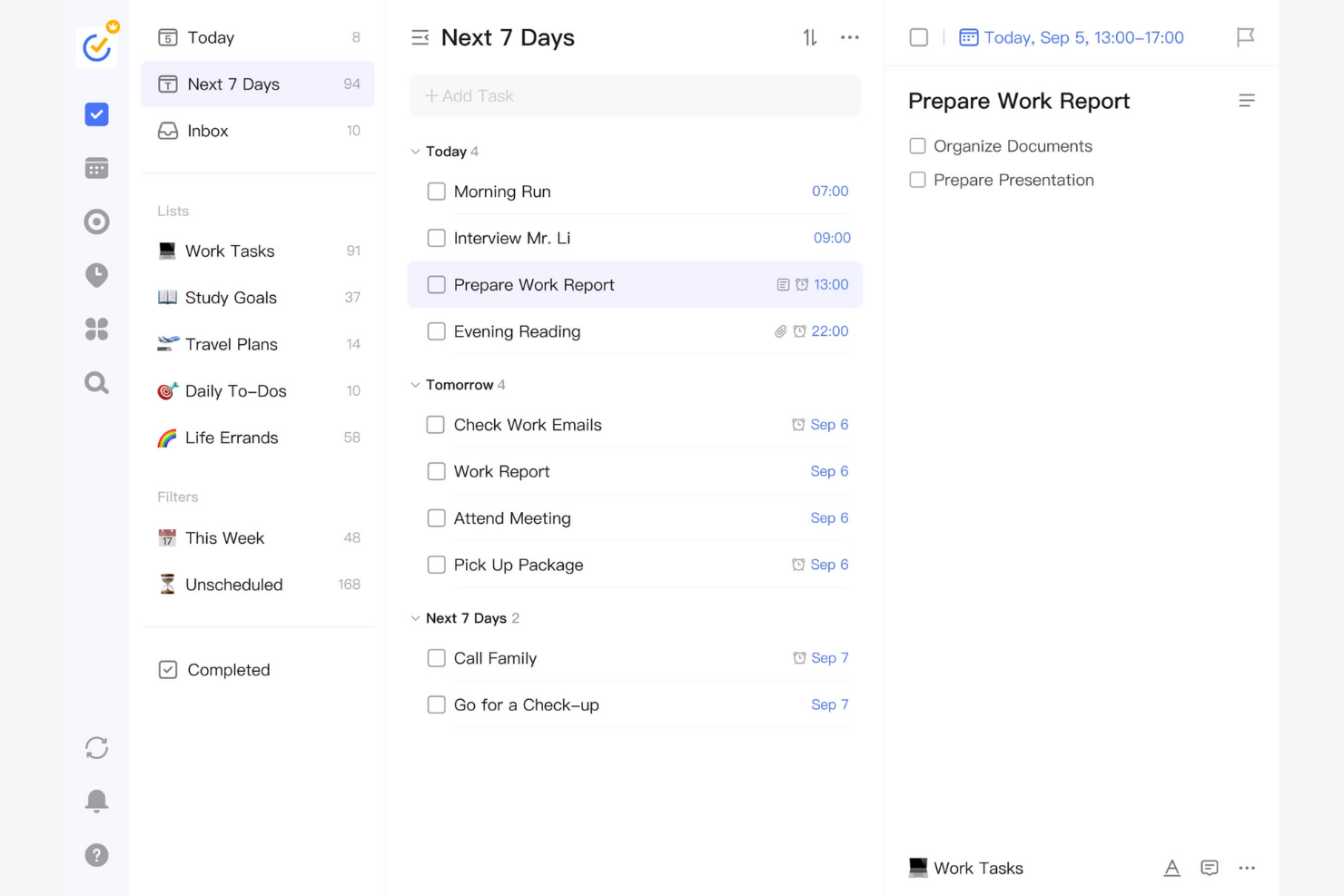Switch to the Inbox list
This screenshot has width=1344, height=896.
pos(207,130)
